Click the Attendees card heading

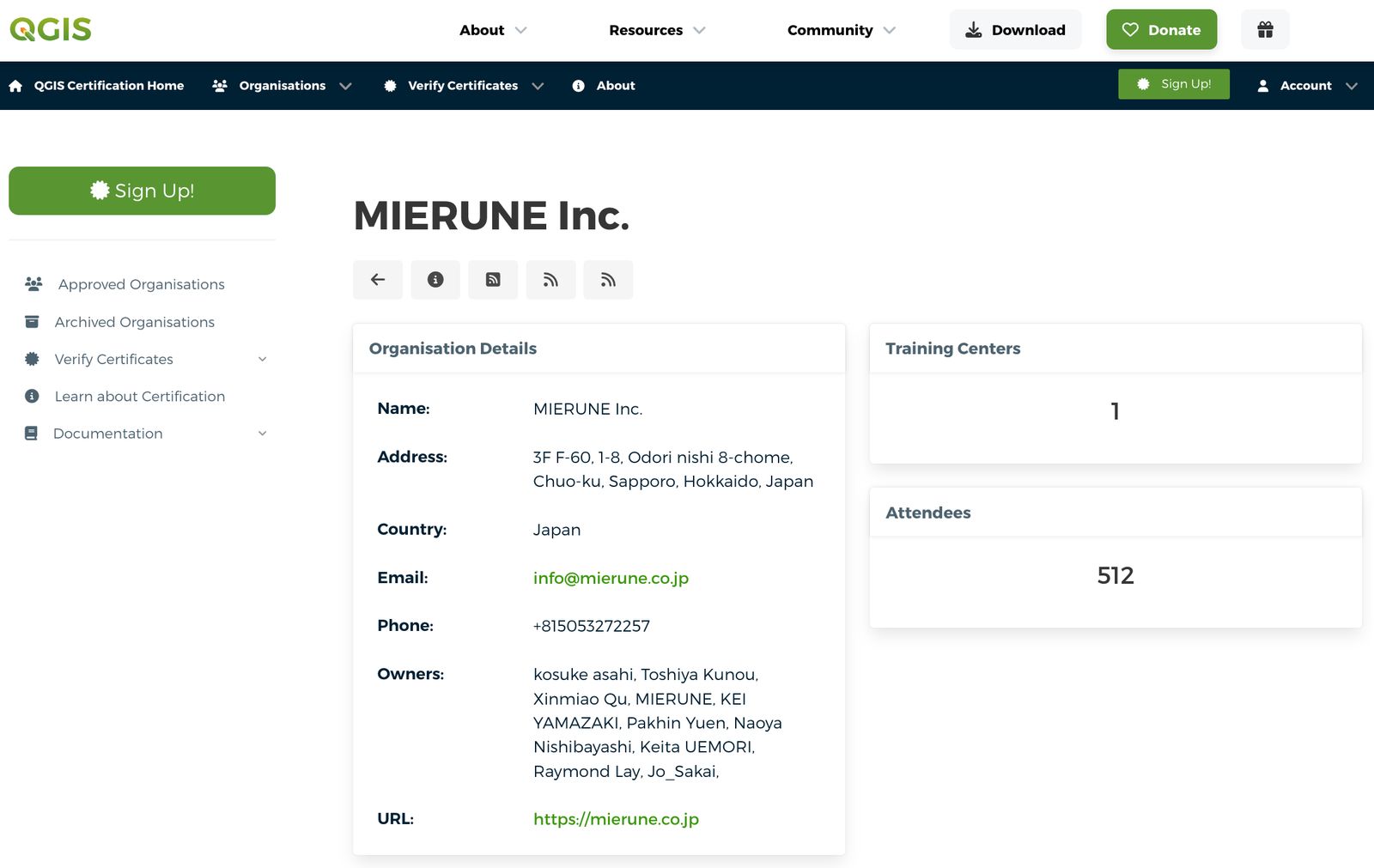pyautogui.click(x=928, y=513)
